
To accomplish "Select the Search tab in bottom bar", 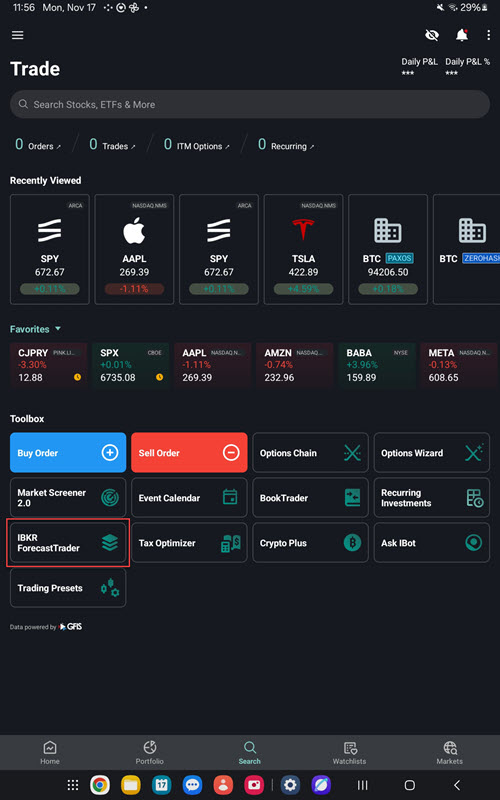I will pos(249,753).
